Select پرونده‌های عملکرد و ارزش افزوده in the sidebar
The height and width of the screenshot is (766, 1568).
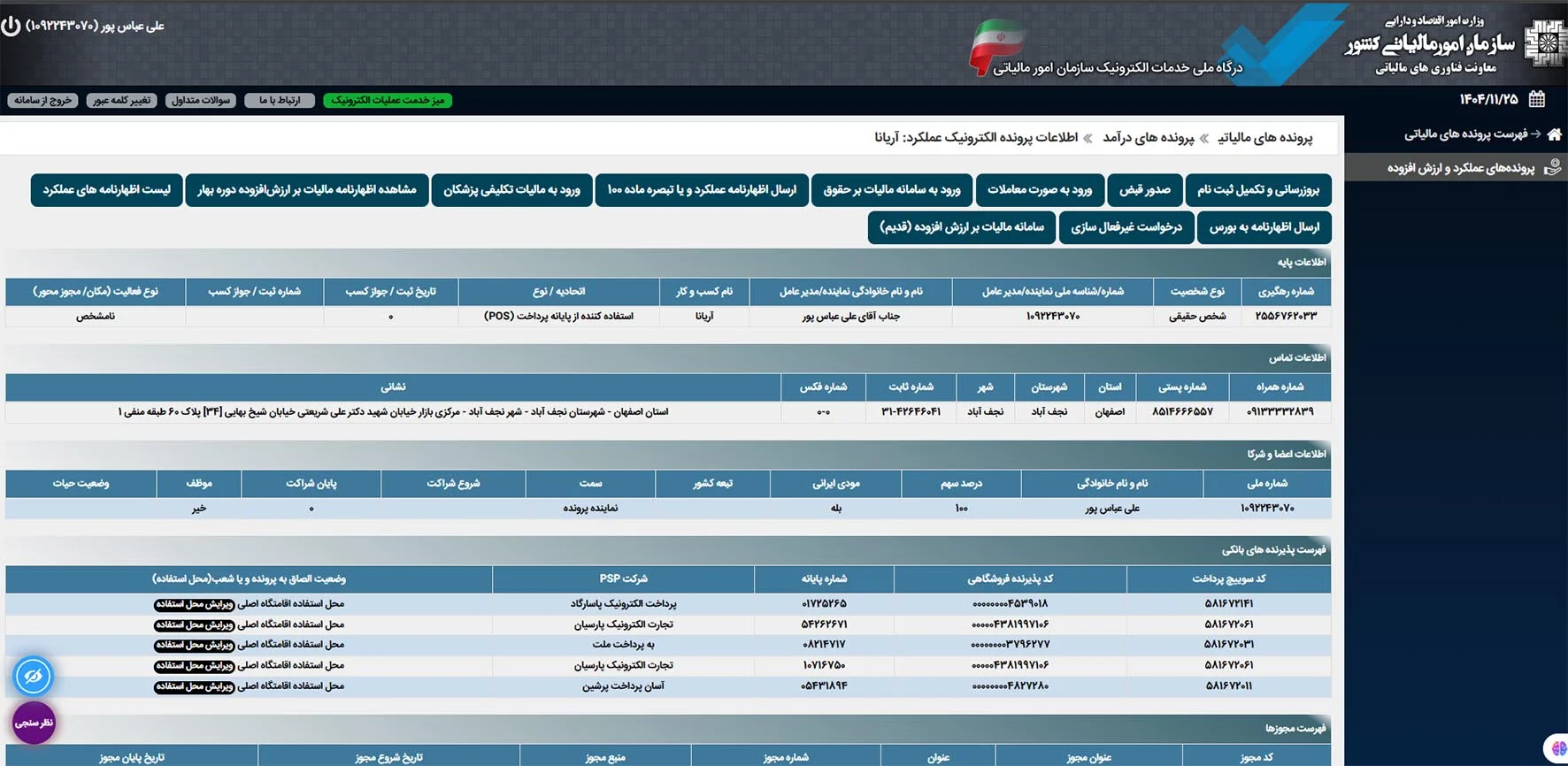click(1461, 168)
